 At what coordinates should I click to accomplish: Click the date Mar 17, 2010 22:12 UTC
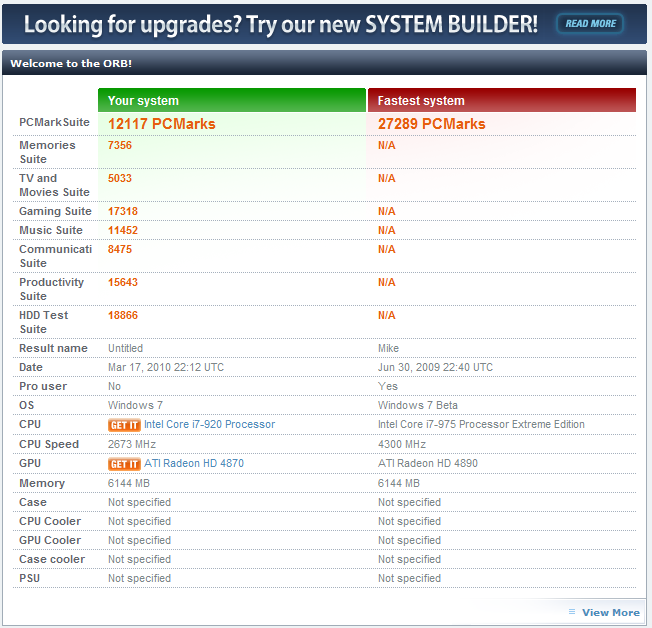[x=166, y=367]
